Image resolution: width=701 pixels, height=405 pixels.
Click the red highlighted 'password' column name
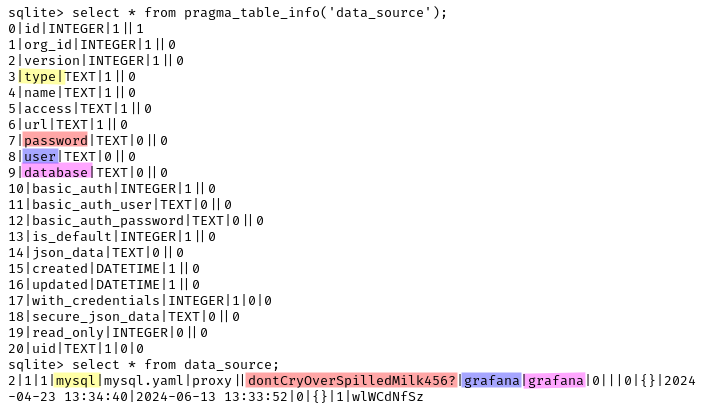coord(55,141)
